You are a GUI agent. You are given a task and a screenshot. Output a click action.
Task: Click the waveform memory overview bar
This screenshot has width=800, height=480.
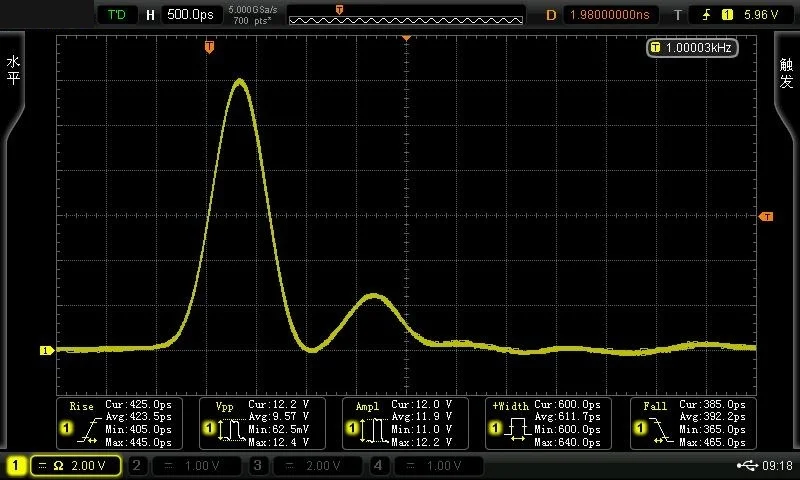tap(406, 20)
